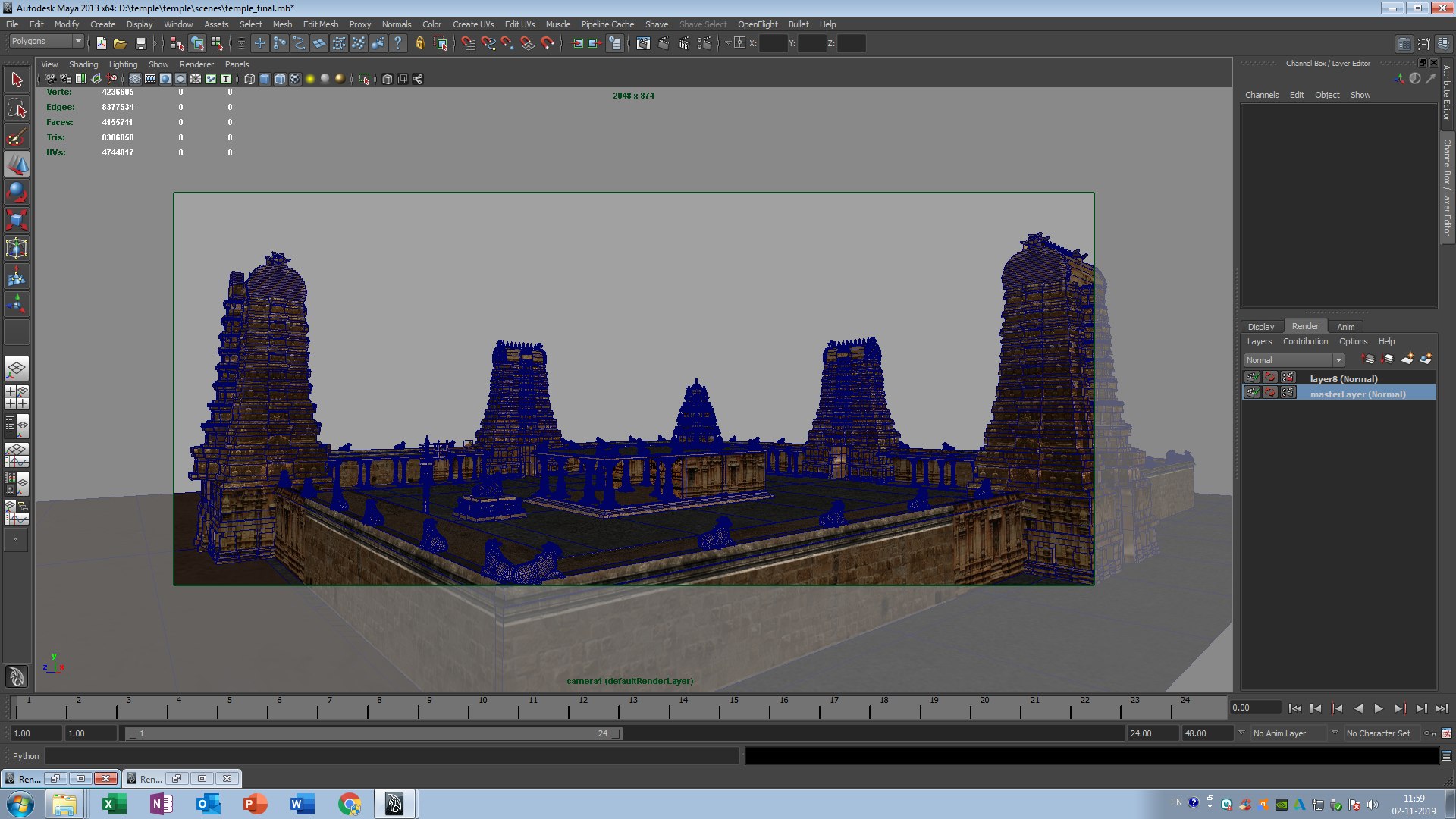The height and width of the screenshot is (819, 1456).
Task: Toggle the Lock selection padlock icon
Action: (419, 43)
